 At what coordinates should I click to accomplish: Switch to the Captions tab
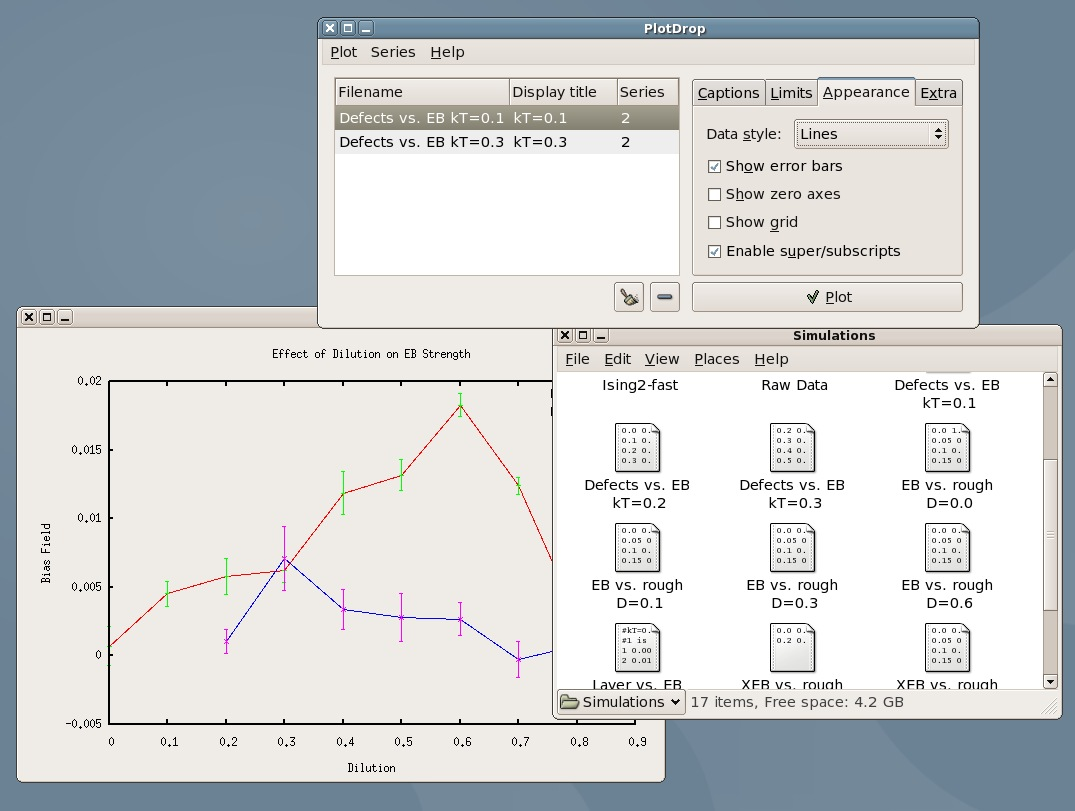tap(728, 93)
